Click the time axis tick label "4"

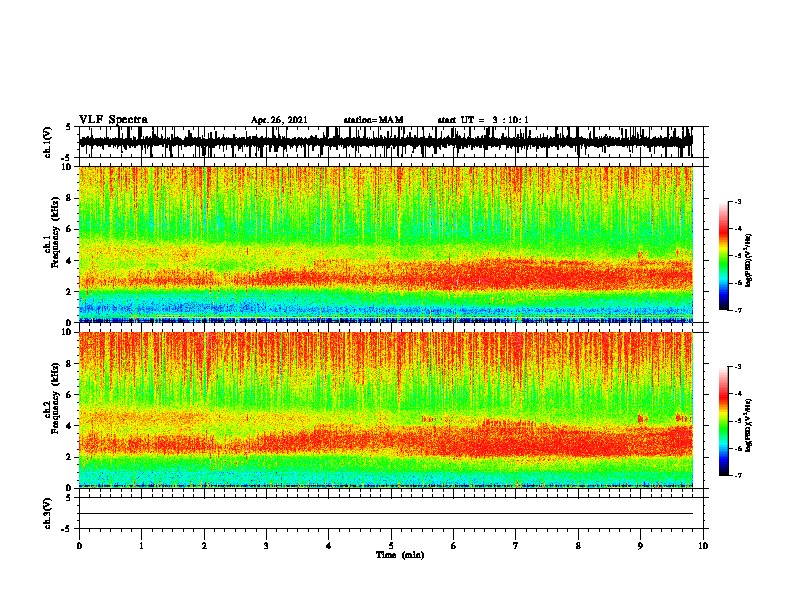click(329, 546)
